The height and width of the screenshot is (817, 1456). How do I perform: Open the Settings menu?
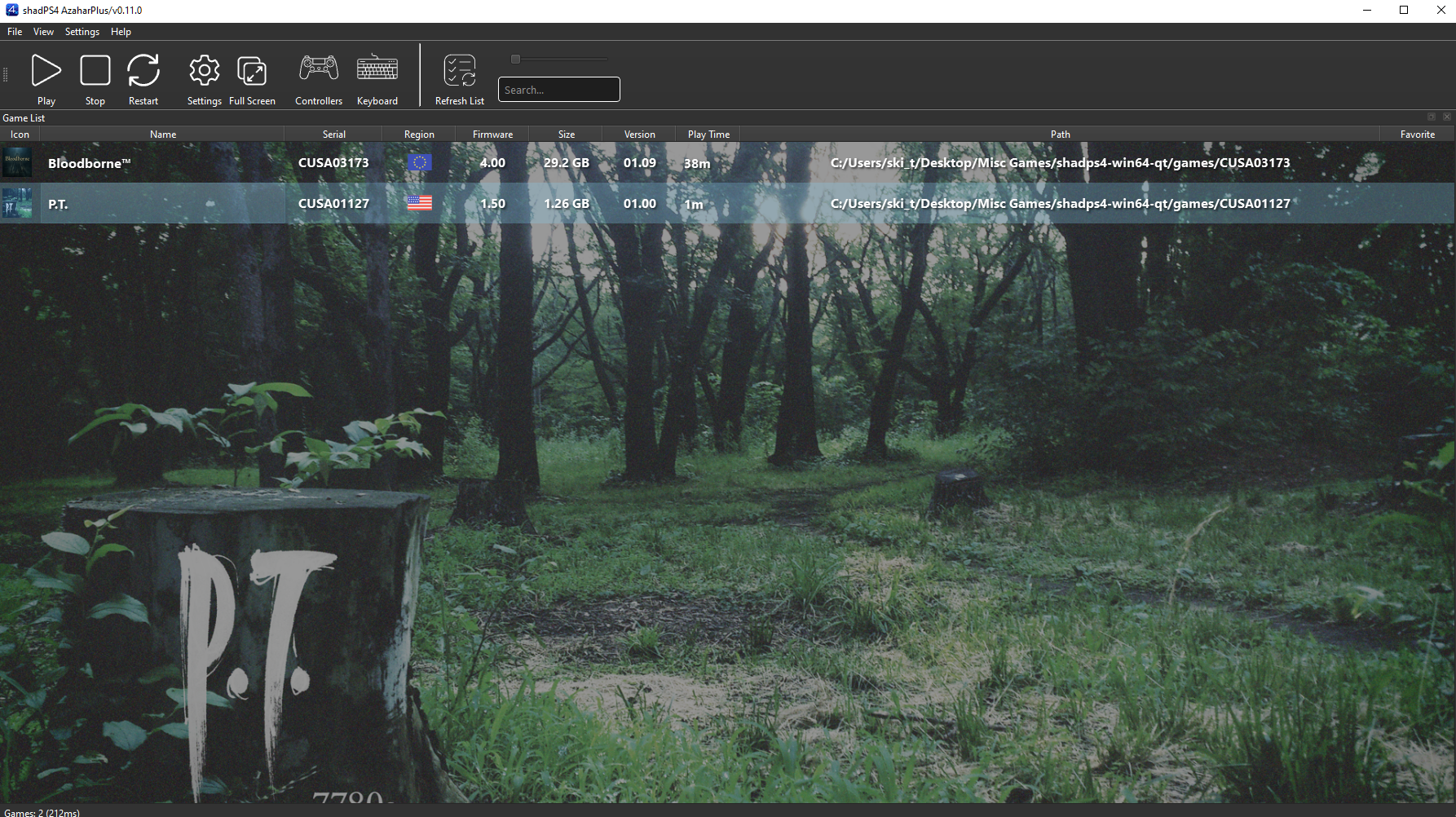[82, 32]
